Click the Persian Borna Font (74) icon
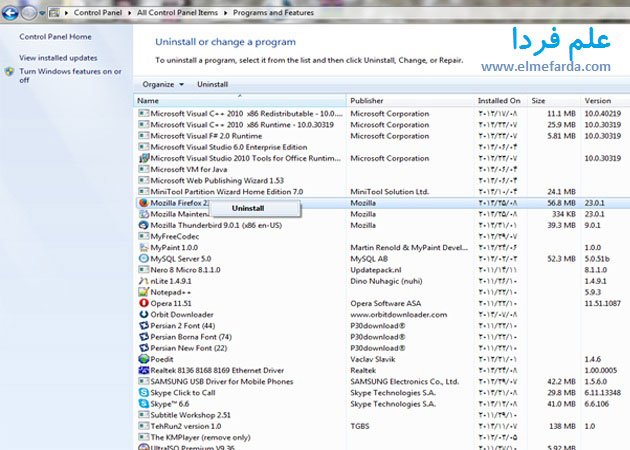Screen dimensions: 630x450 pyautogui.click(x=143, y=337)
